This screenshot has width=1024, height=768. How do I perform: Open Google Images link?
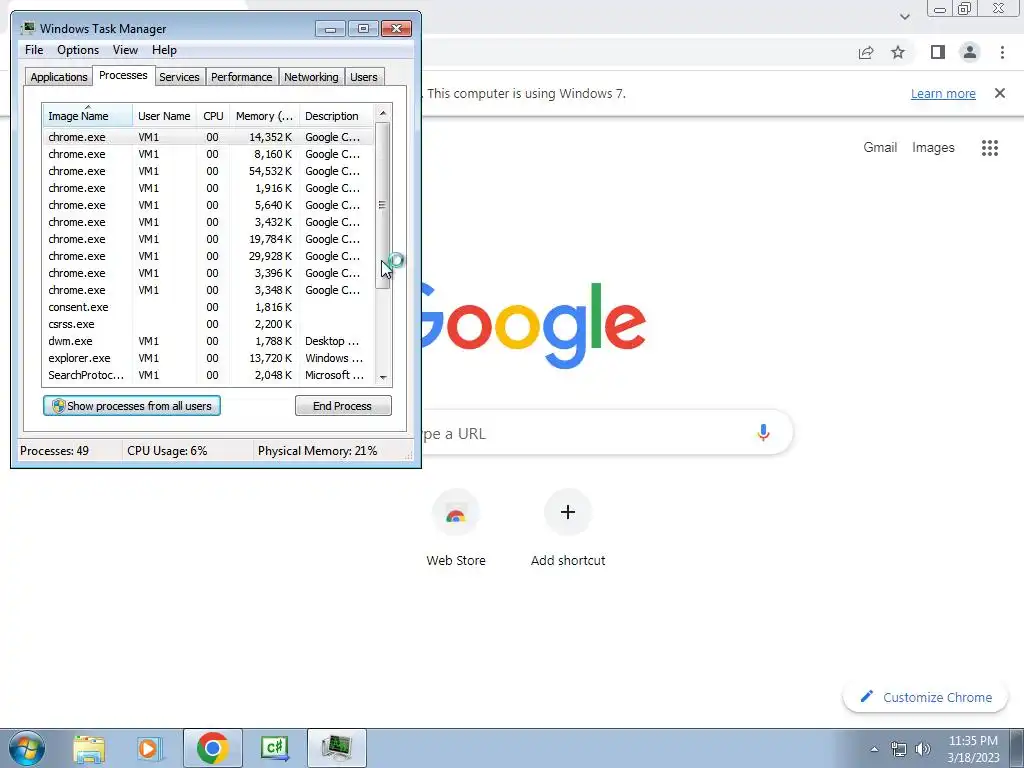point(933,148)
